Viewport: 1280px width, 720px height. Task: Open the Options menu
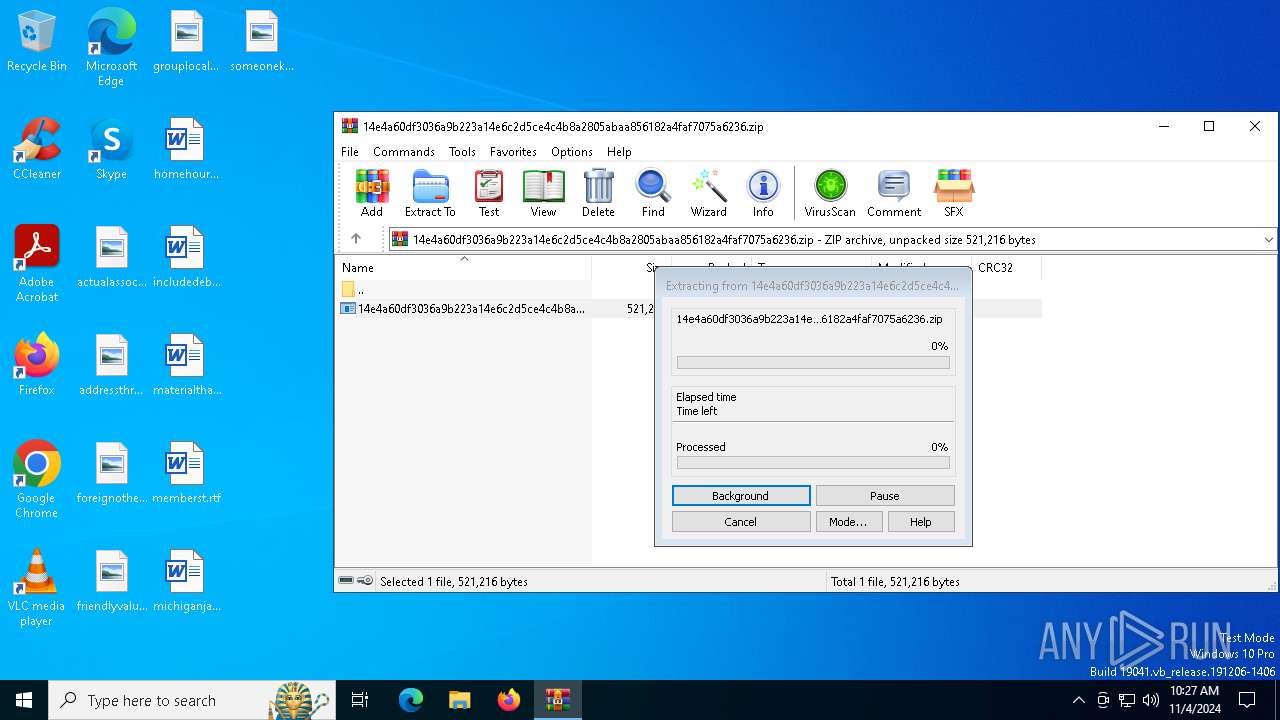coord(572,152)
